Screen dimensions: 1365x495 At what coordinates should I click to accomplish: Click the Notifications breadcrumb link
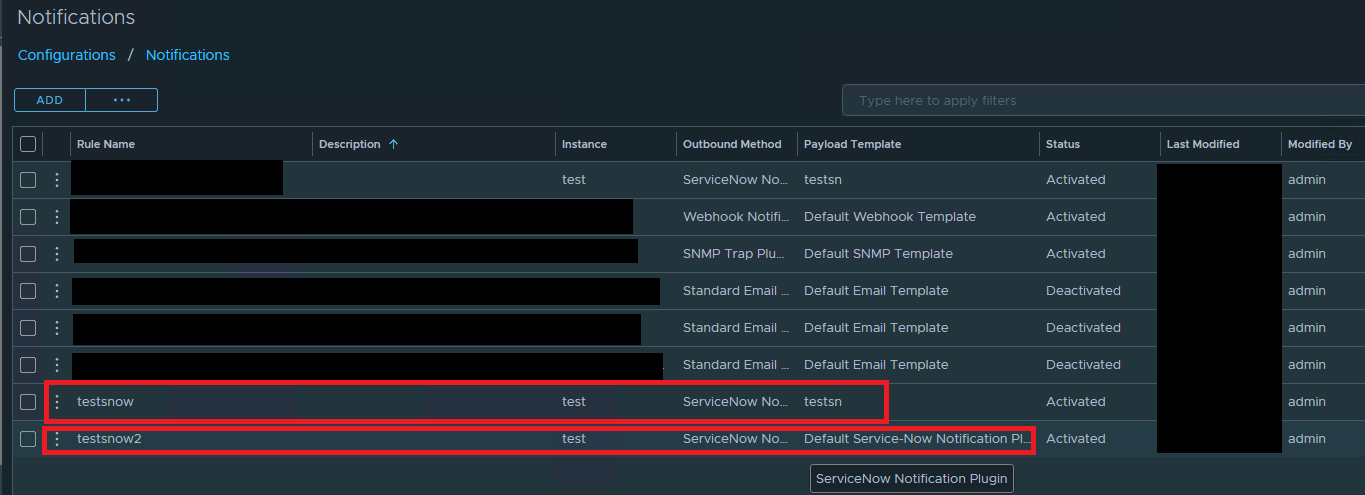coord(188,55)
